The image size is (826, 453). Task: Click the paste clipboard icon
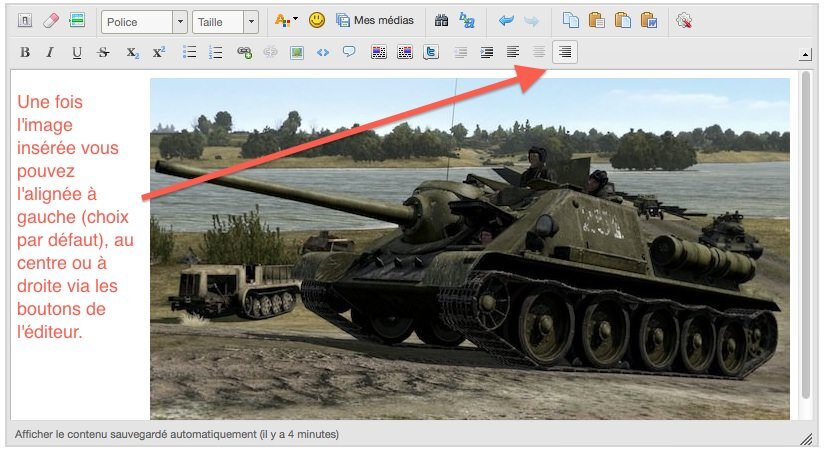point(623,21)
